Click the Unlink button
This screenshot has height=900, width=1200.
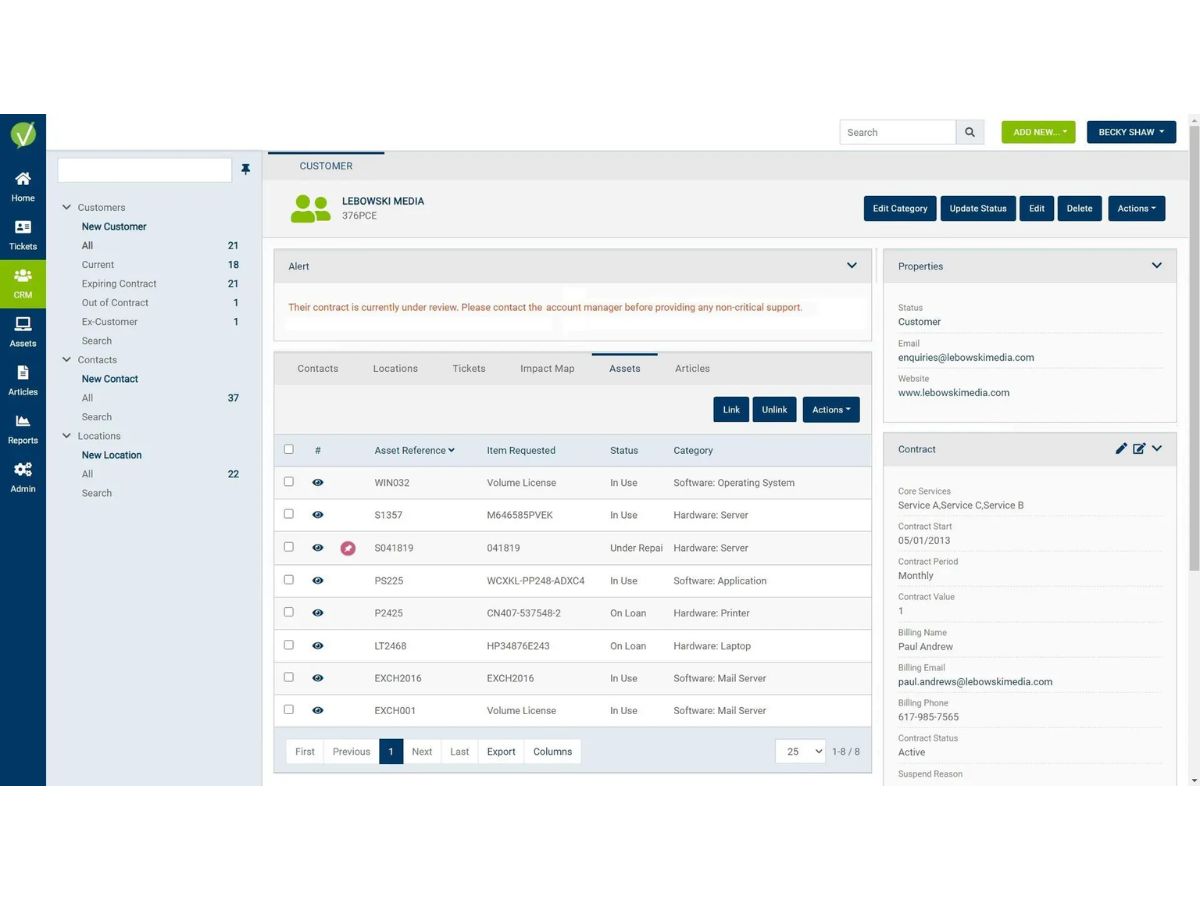pyautogui.click(x=775, y=410)
